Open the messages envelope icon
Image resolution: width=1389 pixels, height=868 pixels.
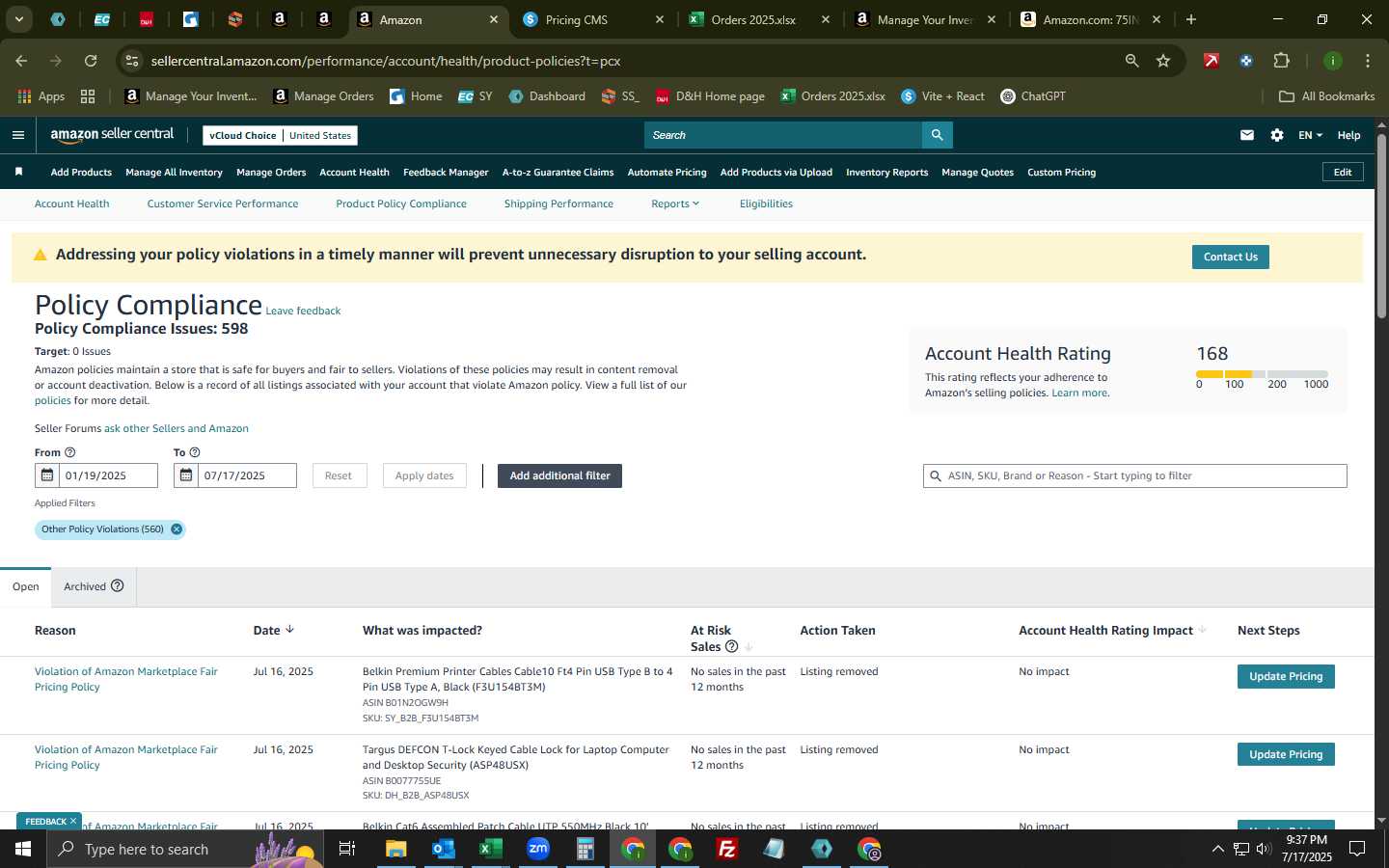pos(1247,135)
